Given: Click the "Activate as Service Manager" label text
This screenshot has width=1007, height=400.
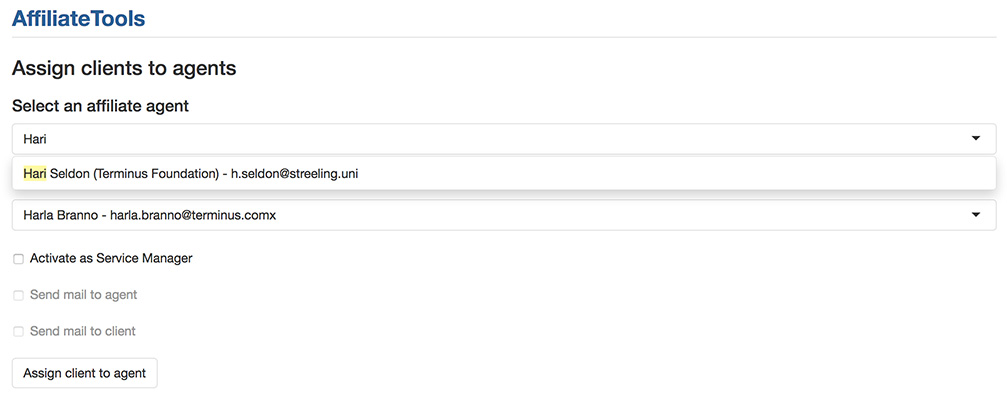Looking at the screenshot, I should pyautogui.click(x=111, y=258).
